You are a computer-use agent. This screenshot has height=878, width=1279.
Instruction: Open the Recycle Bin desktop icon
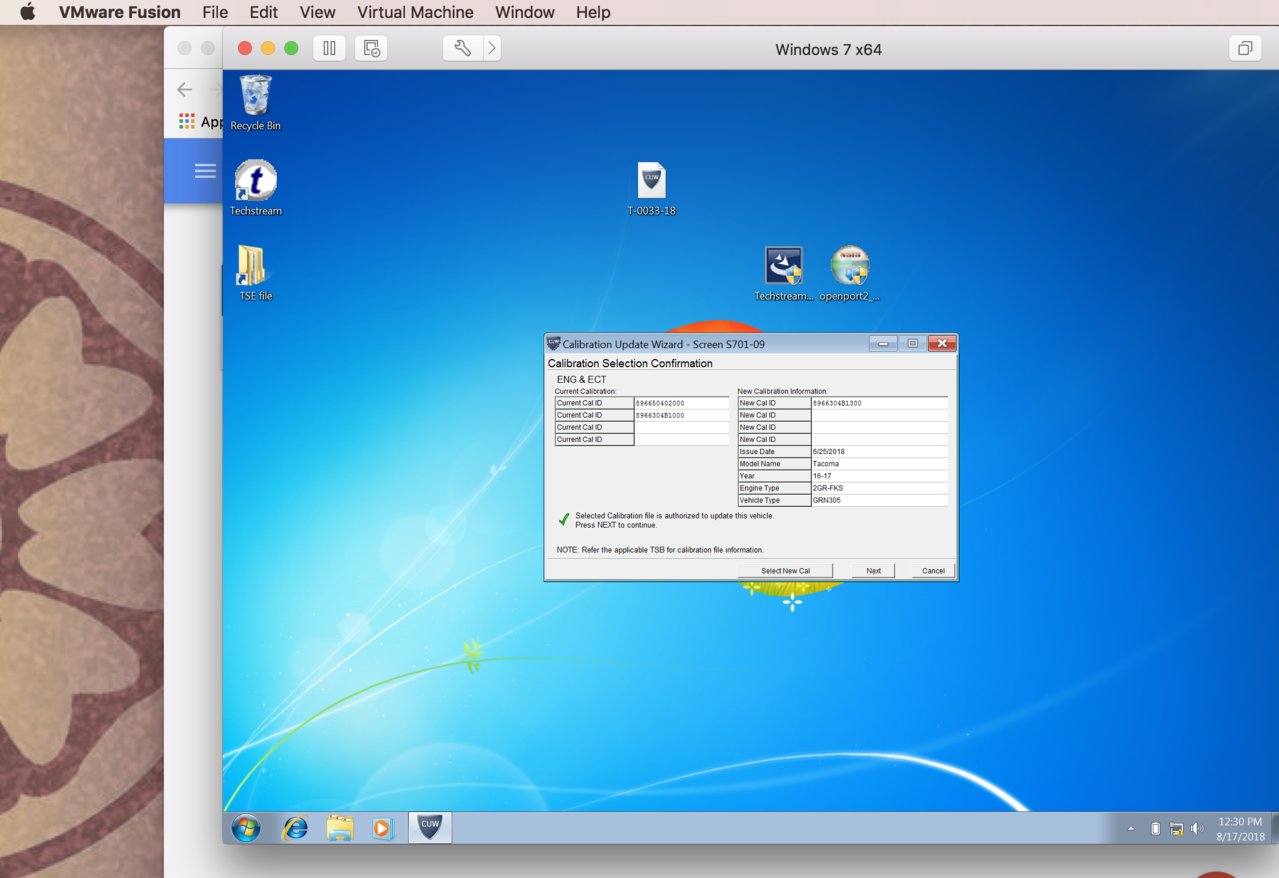[255, 102]
